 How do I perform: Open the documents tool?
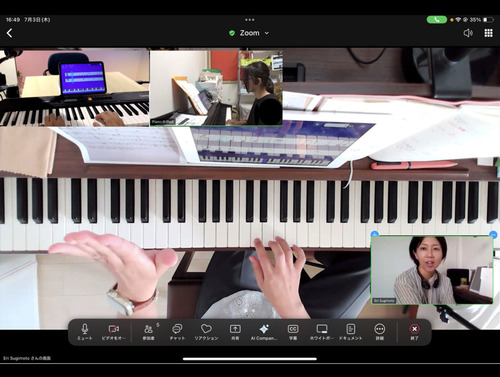[351, 332]
